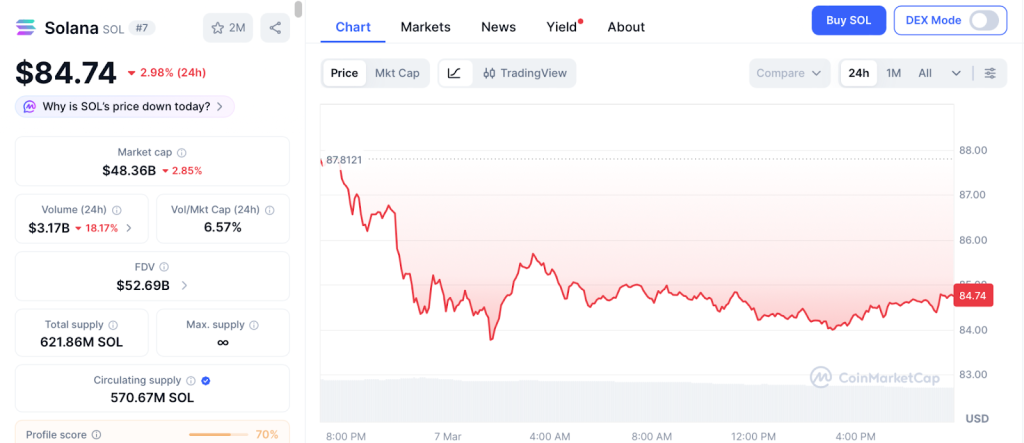1024x443 pixels.
Task: Click the FDV info icon
Action: point(164,267)
